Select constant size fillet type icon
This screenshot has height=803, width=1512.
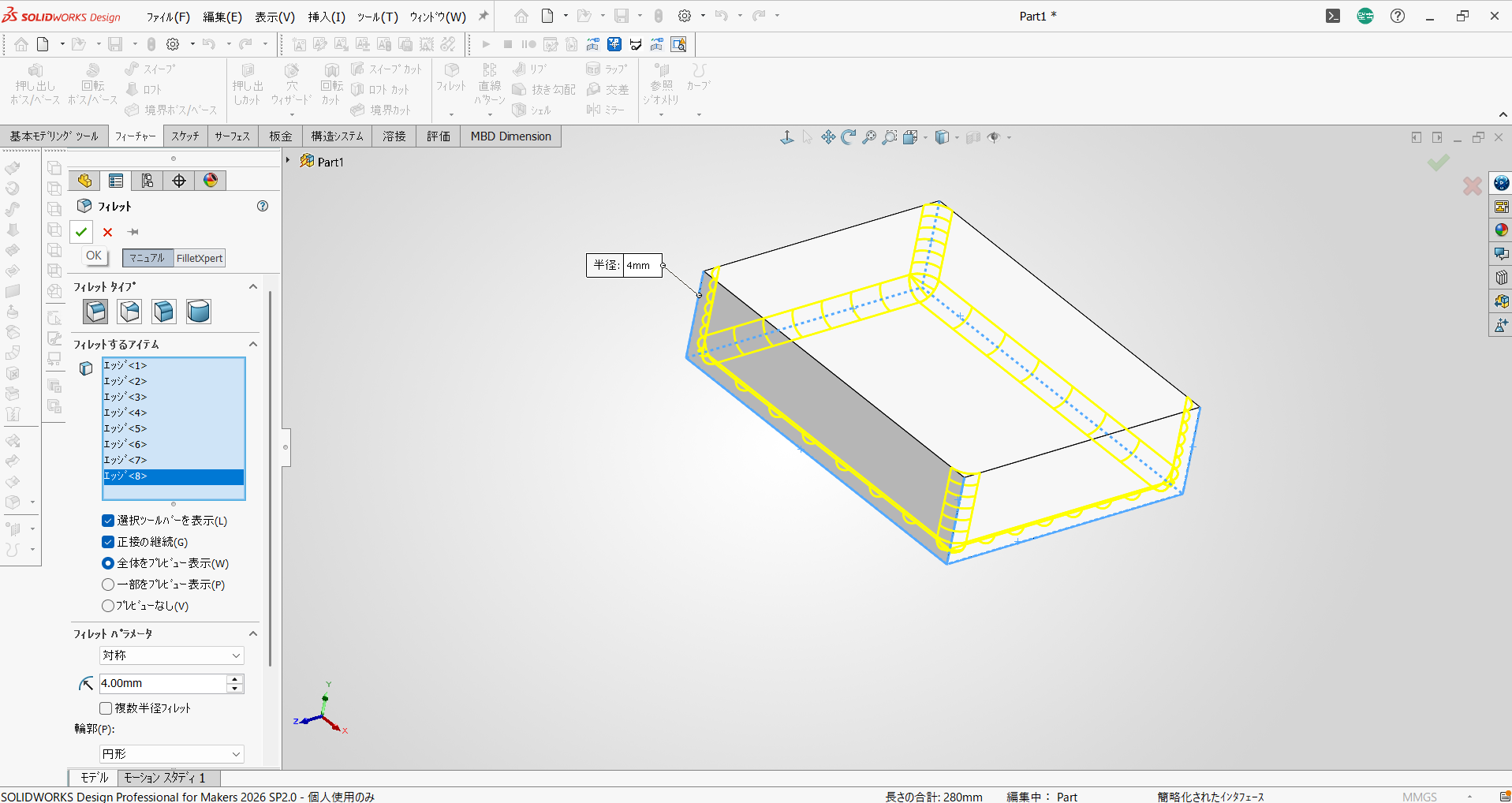point(95,312)
